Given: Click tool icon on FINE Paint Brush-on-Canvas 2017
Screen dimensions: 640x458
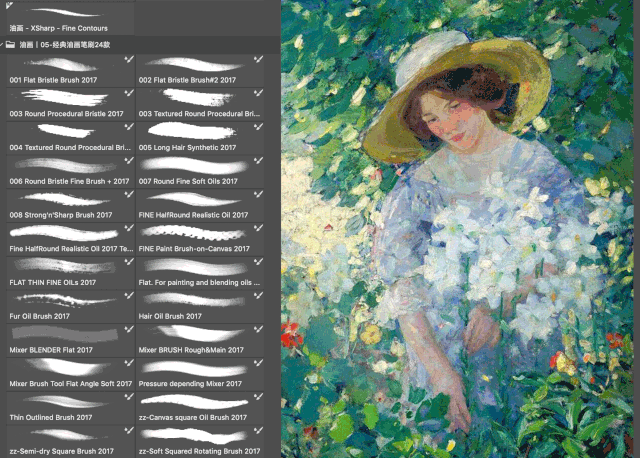Looking at the screenshot, I should (x=258, y=229).
